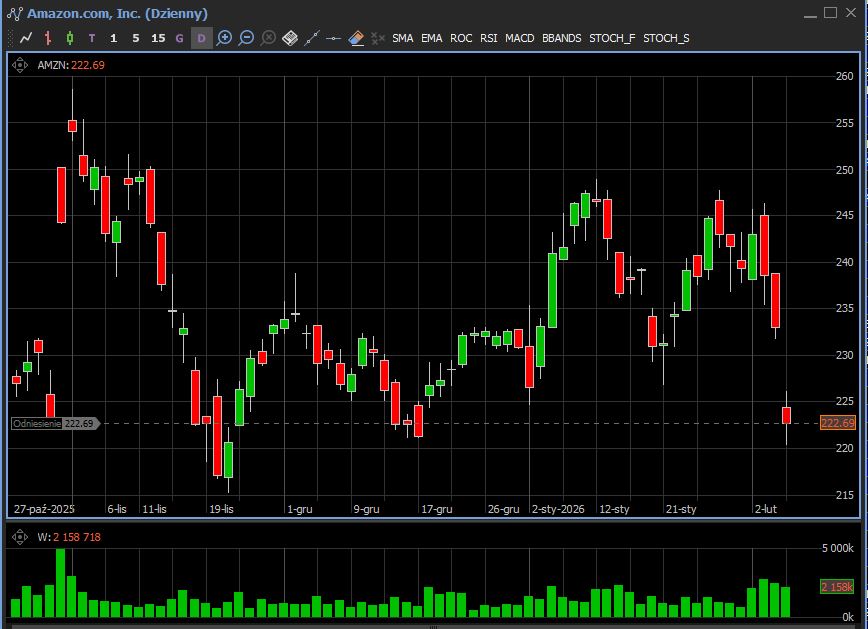Add the MACD indicator
868x629 pixels.
pos(520,38)
